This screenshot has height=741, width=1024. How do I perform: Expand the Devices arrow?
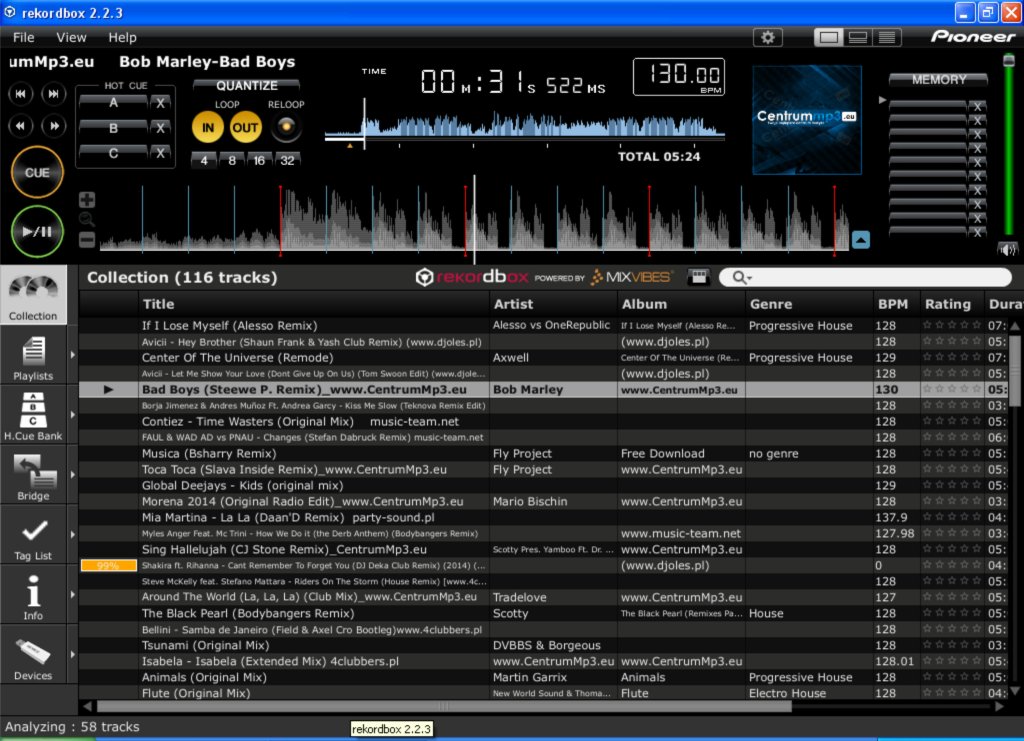[x=72, y=655]
